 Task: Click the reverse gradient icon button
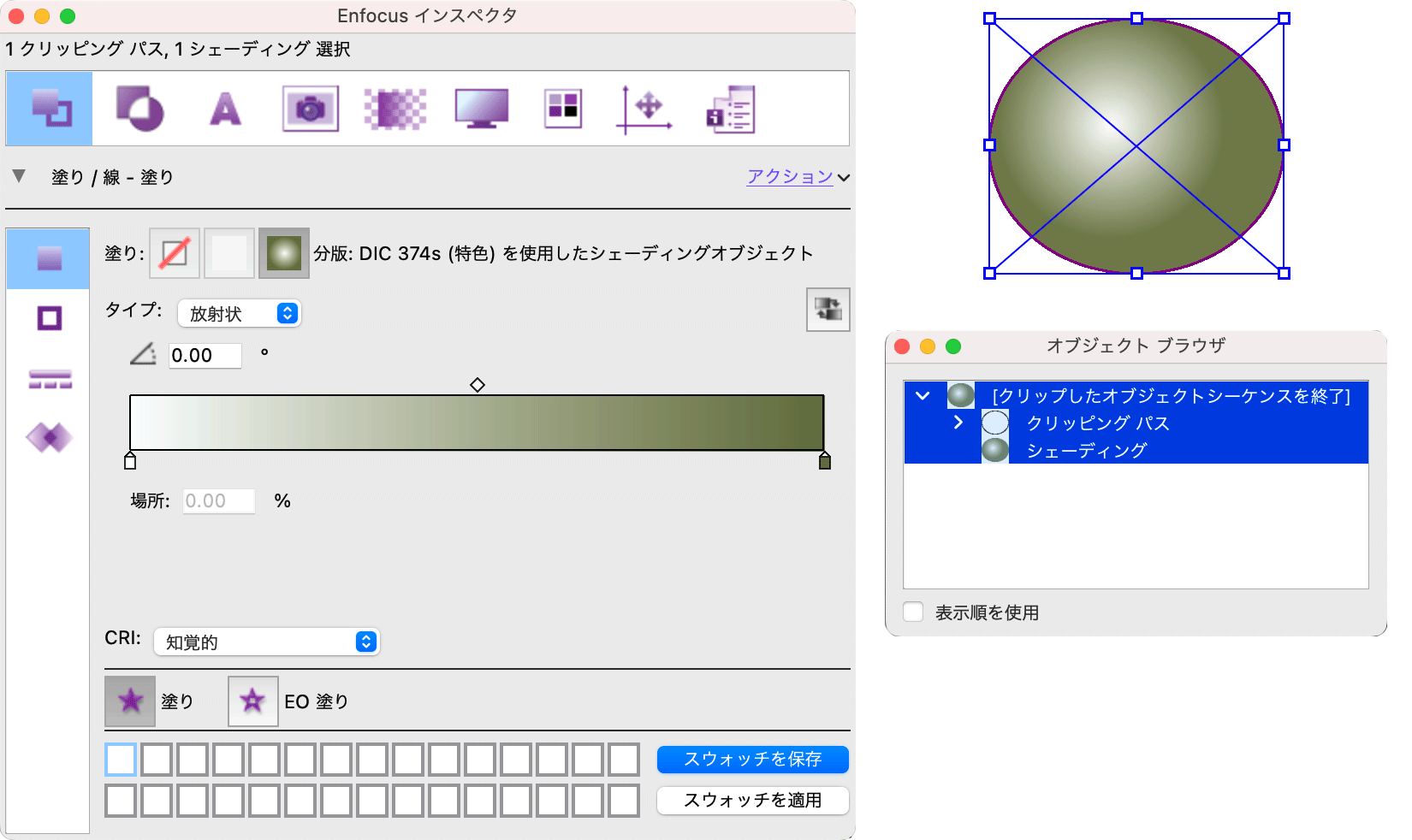[828, 309]
